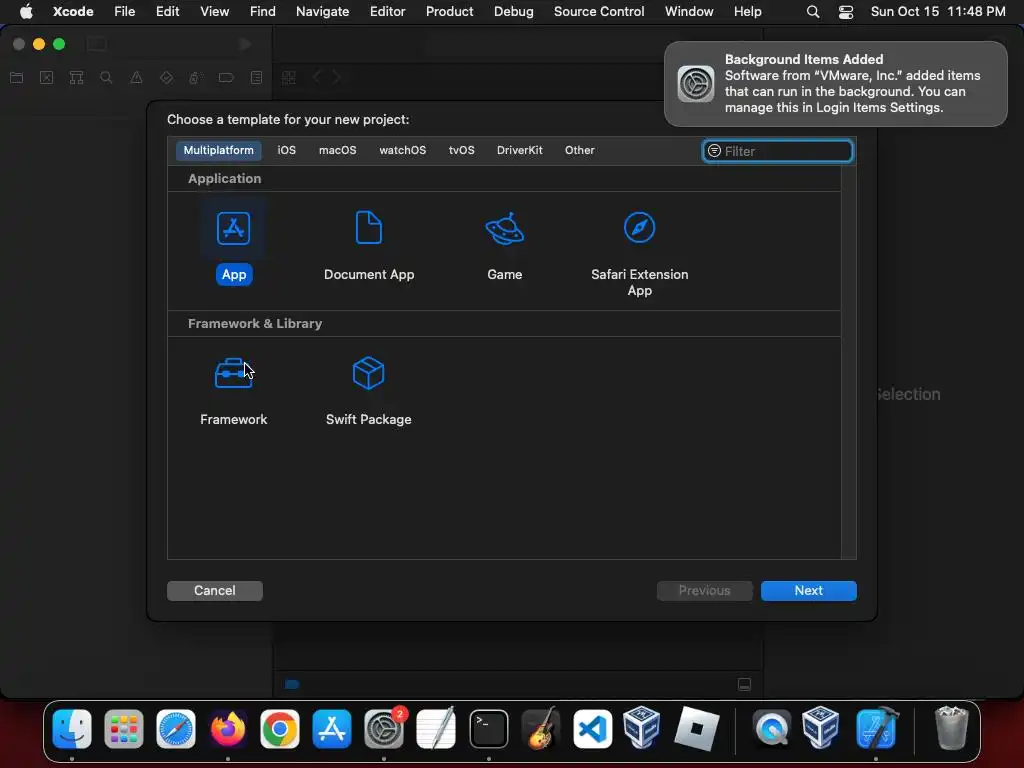This screenshot has width=1024, height=768.
Task: Open the Debug navigator icon
Action: [x=195, y=78]
